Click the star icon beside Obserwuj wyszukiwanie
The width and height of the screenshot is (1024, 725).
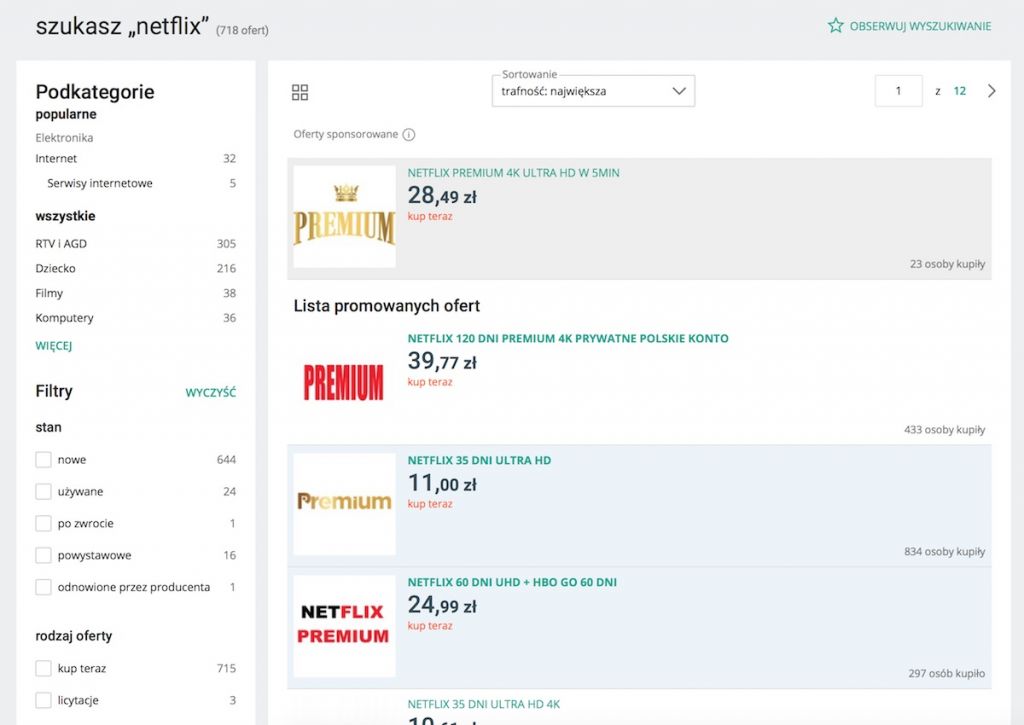835,25
